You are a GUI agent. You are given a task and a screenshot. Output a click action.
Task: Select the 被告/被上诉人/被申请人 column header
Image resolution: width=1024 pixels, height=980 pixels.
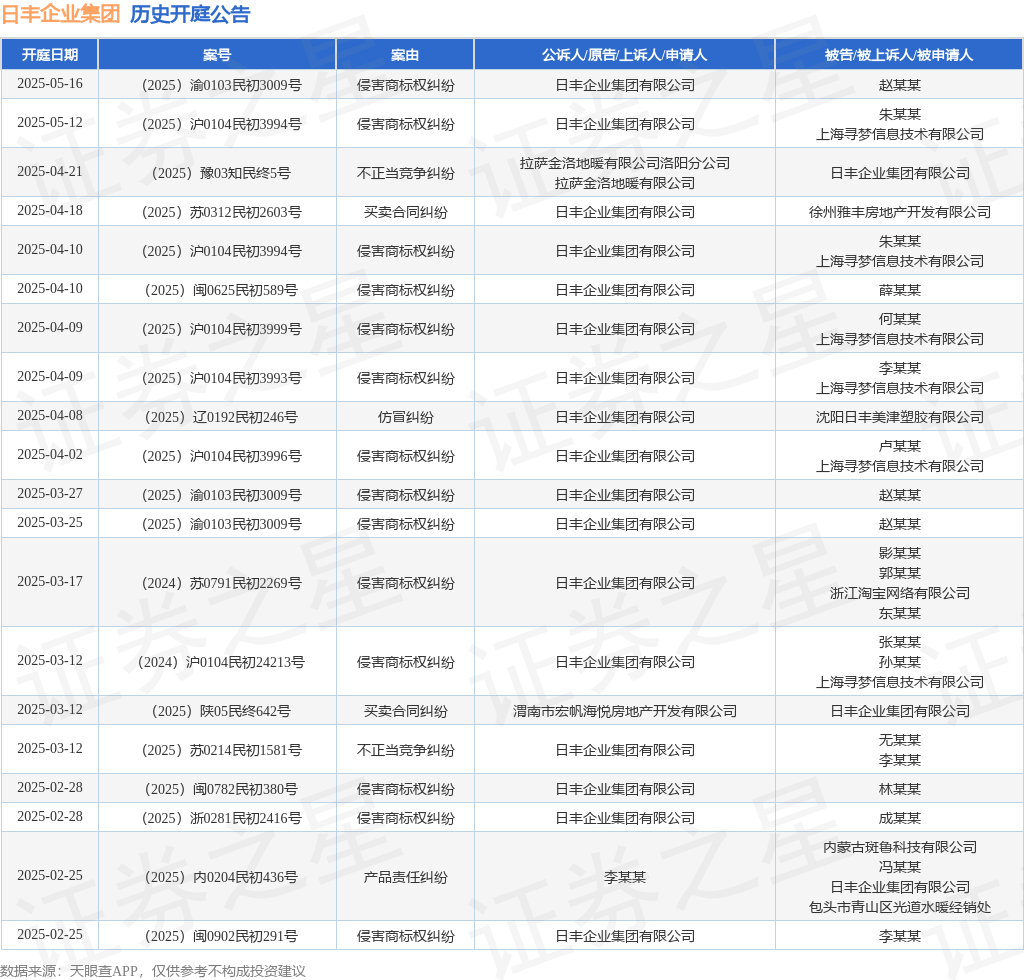pyautogui.click(x=899, y=55)
